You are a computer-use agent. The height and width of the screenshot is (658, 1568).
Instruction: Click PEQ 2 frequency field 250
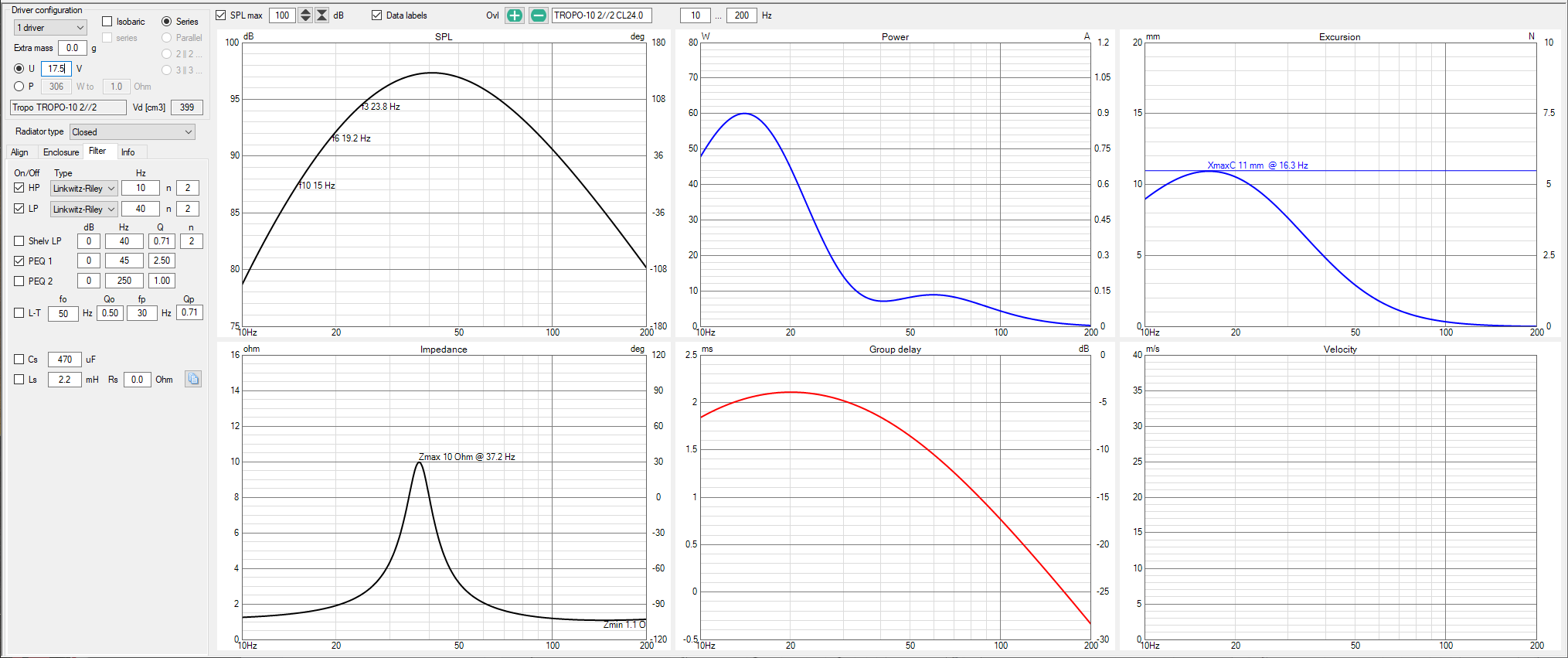point(124,281)
